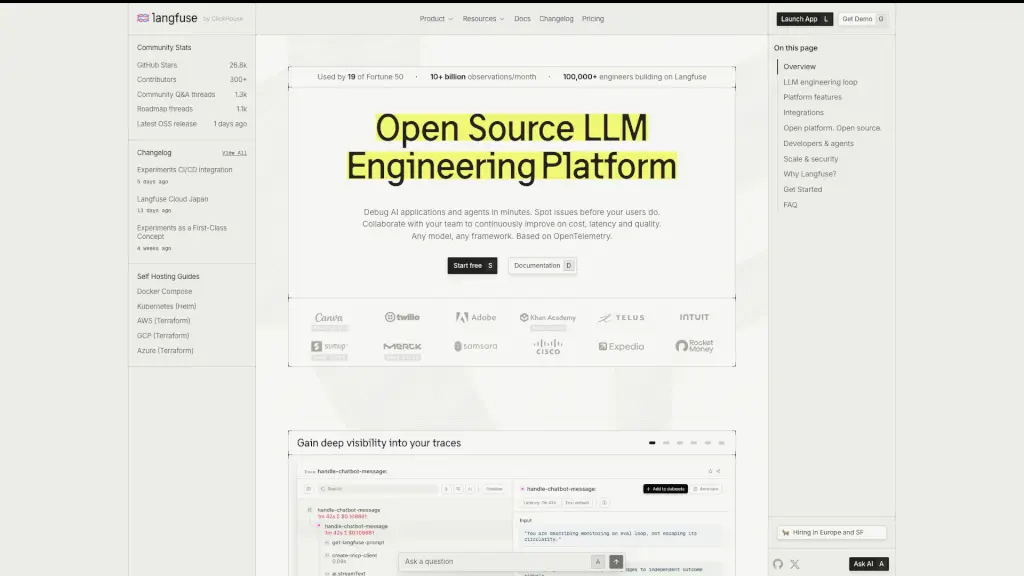Image resolution: width=1024 pixels, height=576 pixels.
Task: Jump to Scale & security section
Action: (810, 159)
